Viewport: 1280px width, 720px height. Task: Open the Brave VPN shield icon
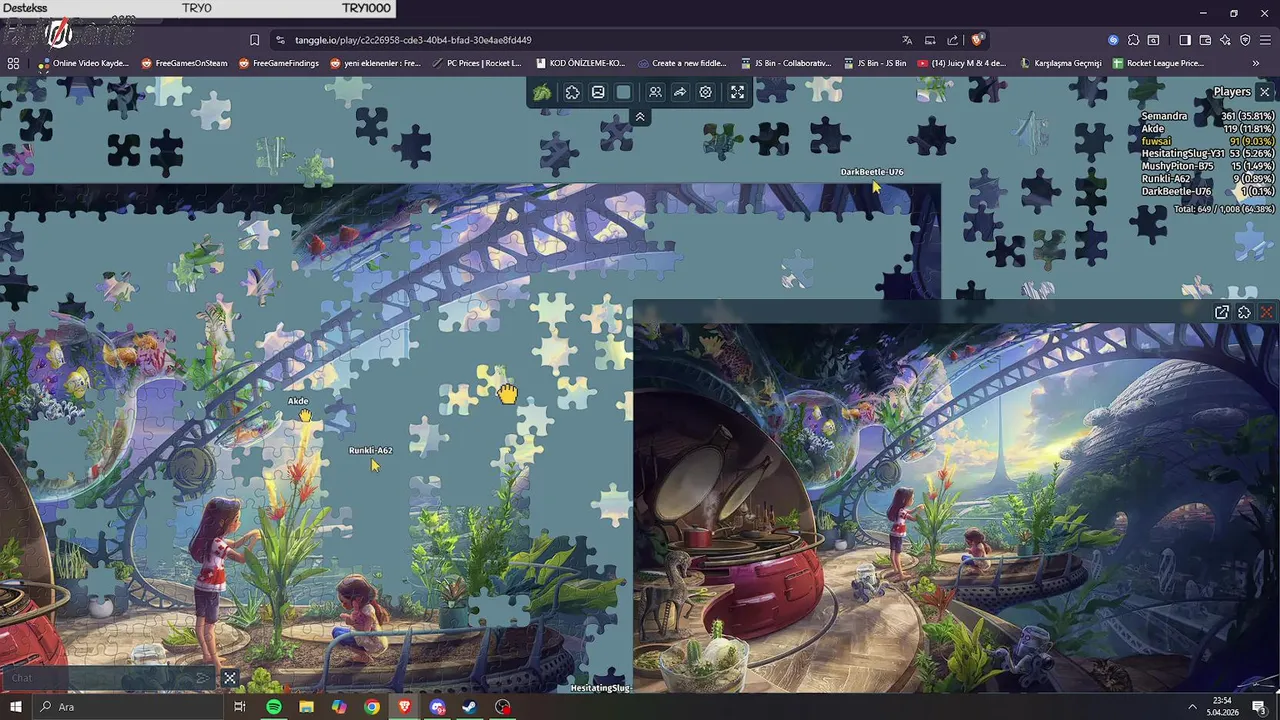pyautogui.click(x=1245, y=40)
